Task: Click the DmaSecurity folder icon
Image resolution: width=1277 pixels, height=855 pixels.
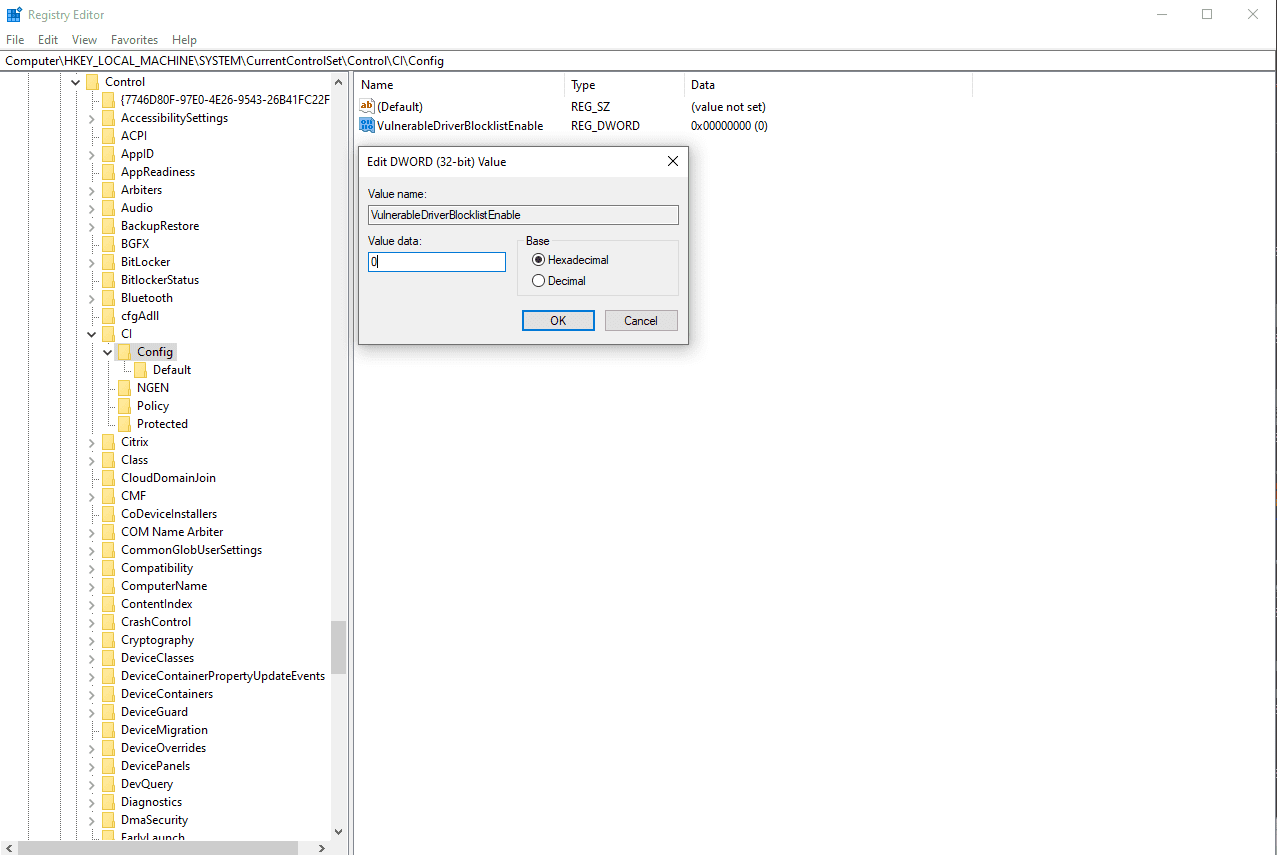Action: click(108, 820)
